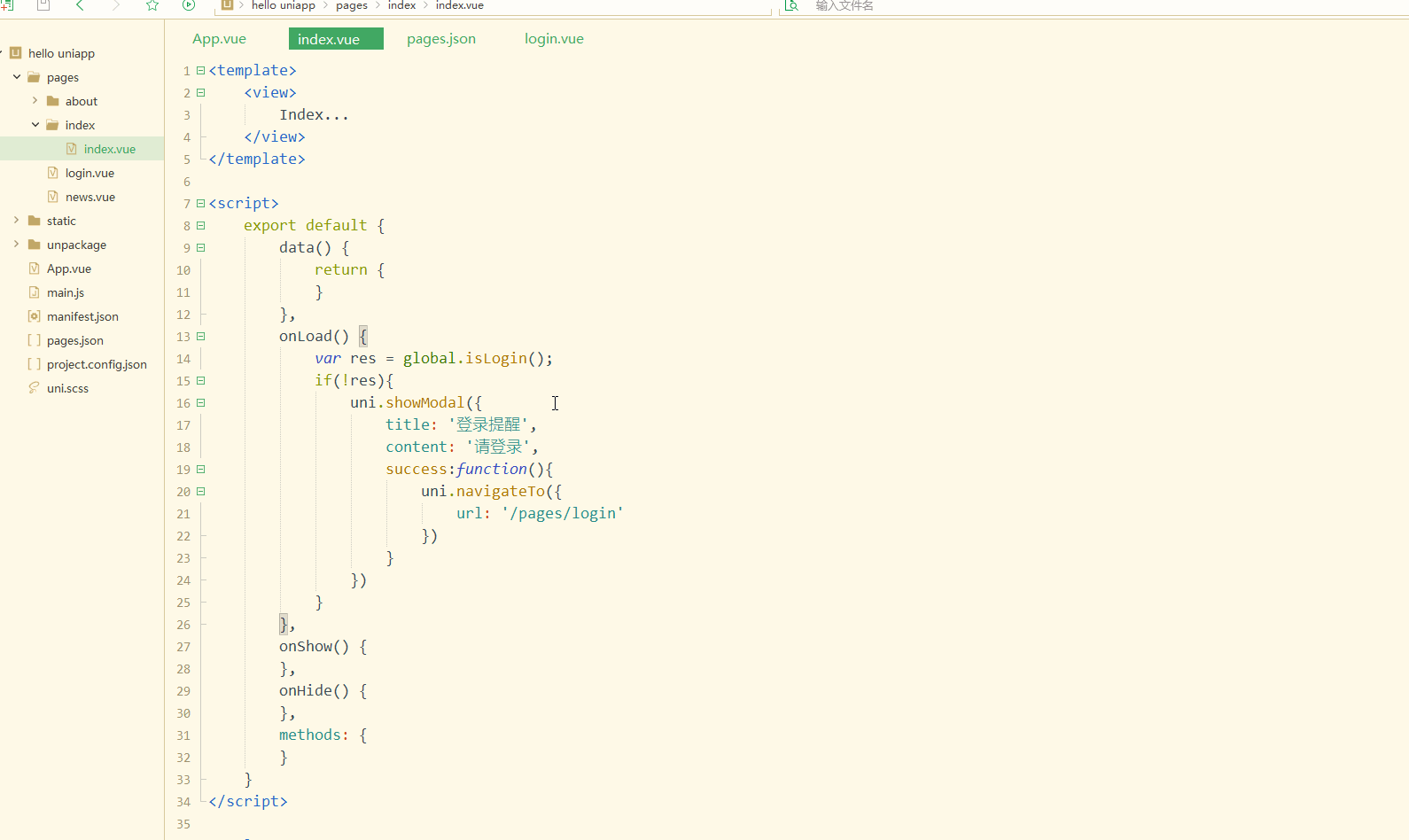Open the pages.json tab
Viewport: 1409px width, 840px height.
[x=441, y=39]
